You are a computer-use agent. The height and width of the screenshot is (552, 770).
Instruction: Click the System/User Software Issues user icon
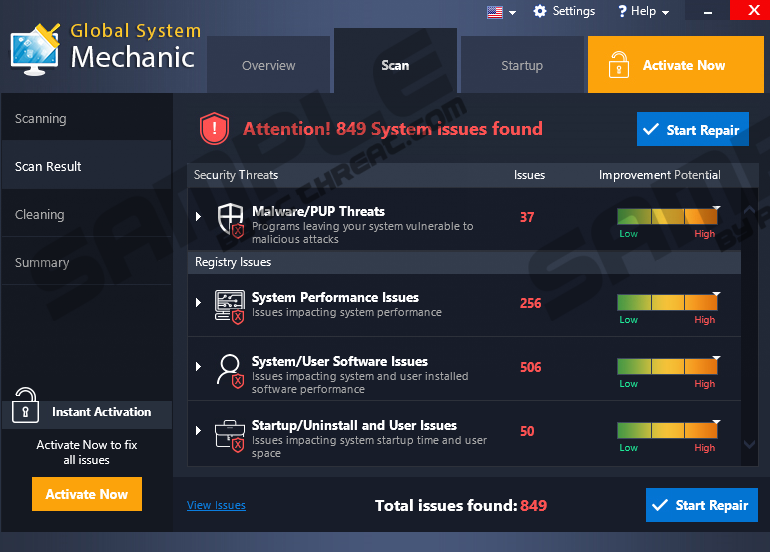tap(230, 371)
